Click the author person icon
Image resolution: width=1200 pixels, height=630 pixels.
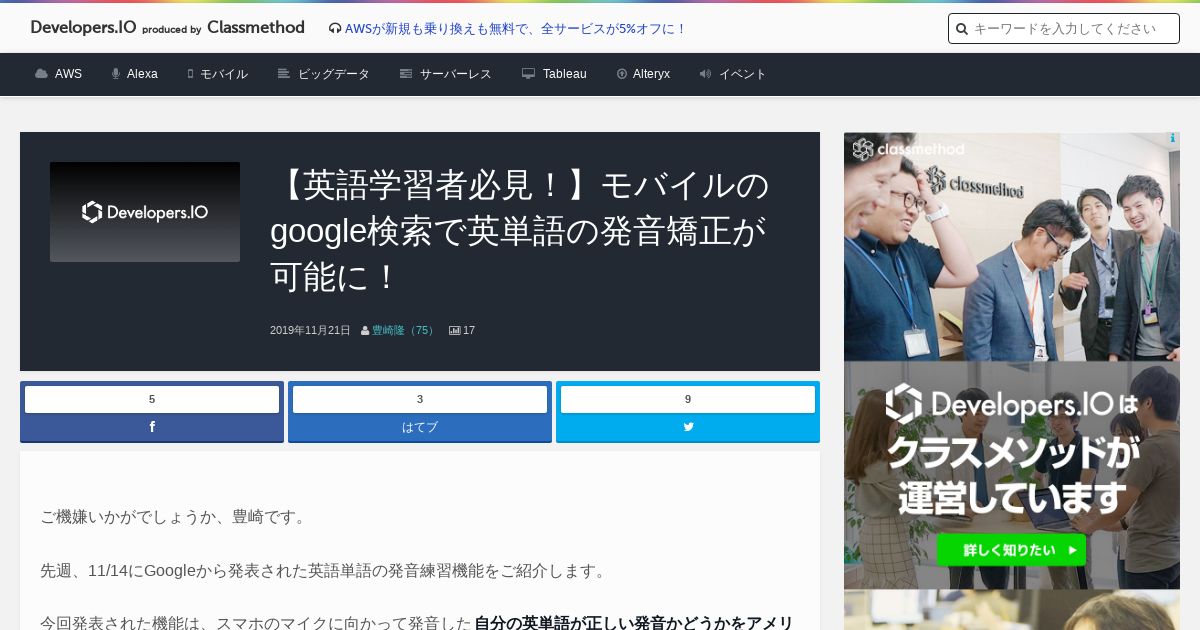[365, 330]
